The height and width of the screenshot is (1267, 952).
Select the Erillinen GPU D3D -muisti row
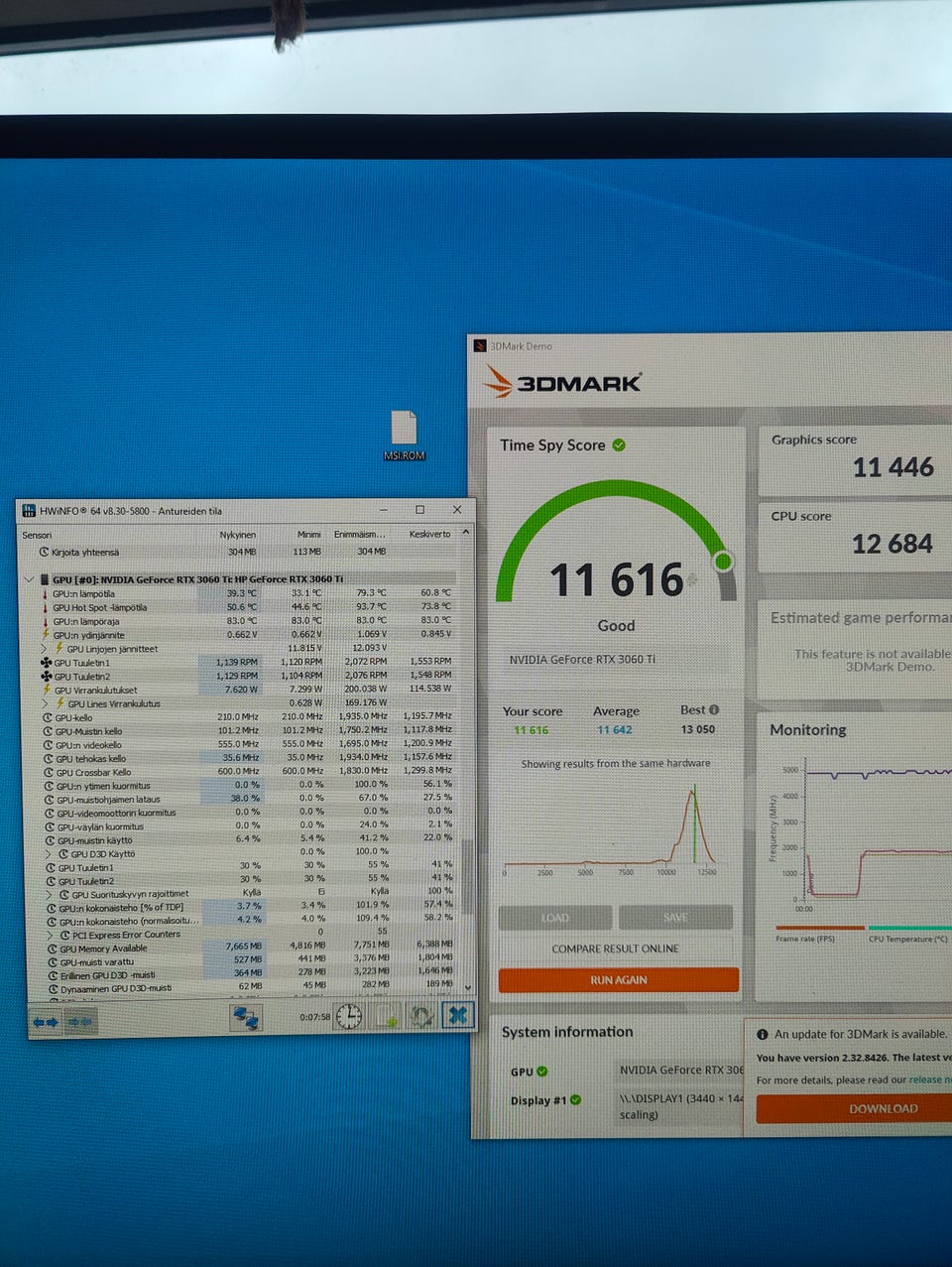coord(248,975)
